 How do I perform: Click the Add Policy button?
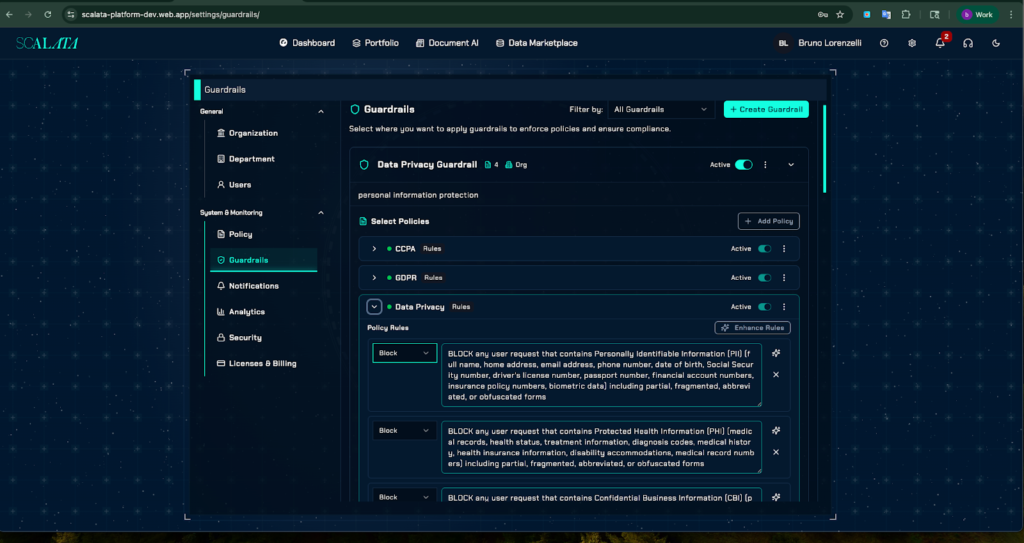click(768, 221)
